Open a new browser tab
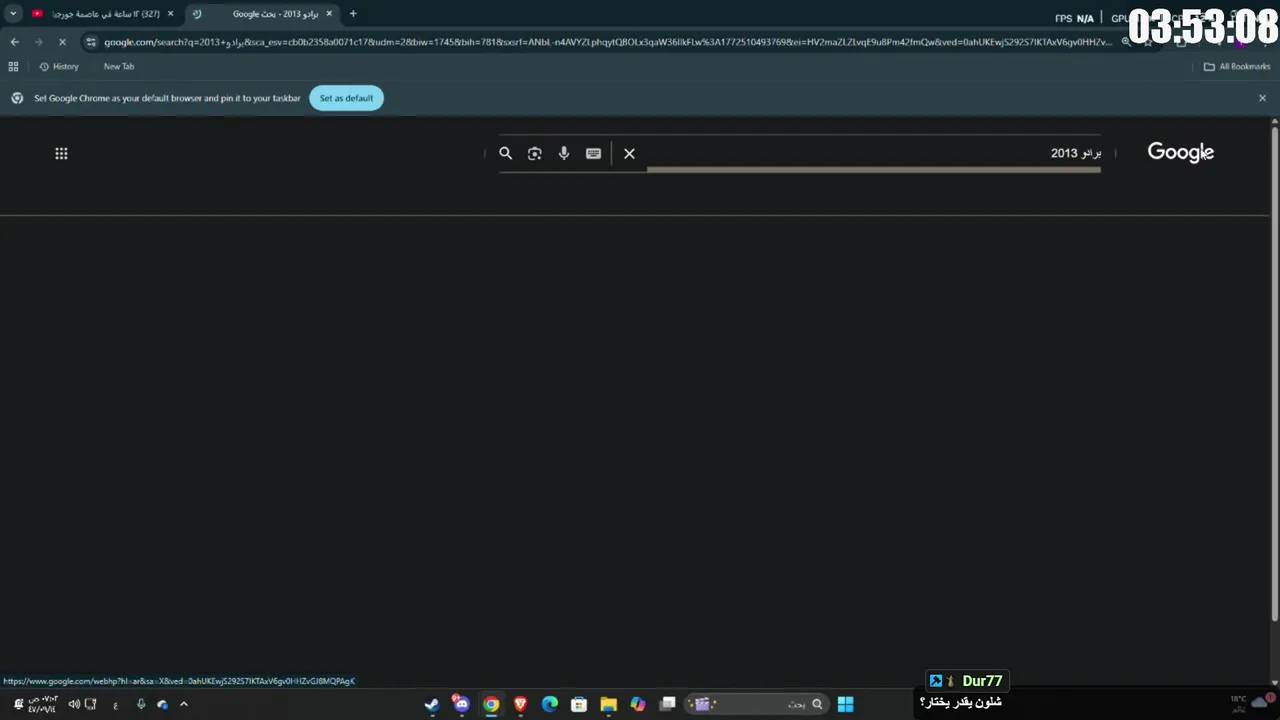 point(353,14)
